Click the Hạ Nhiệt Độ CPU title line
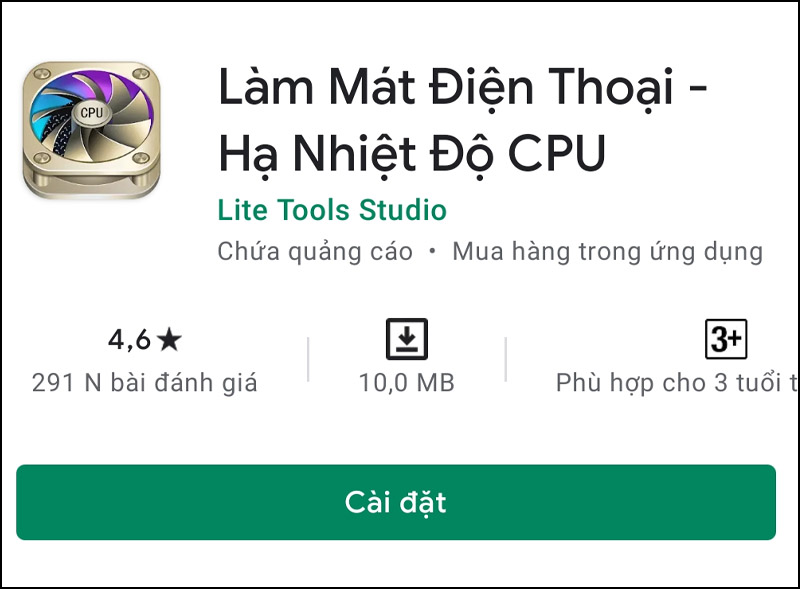The height and width of the screenshot is (589, 800). pos(412,154)
